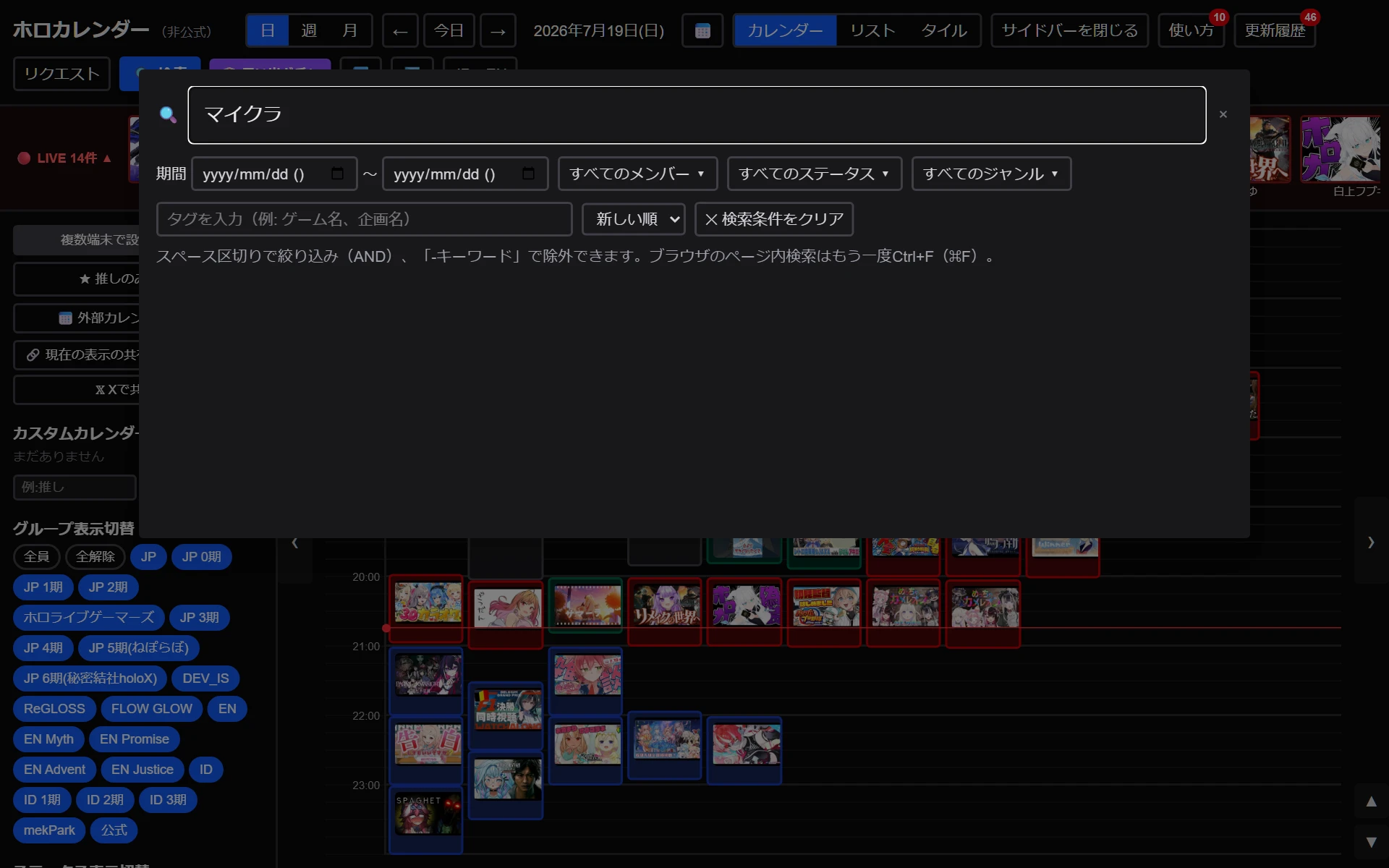Open the 使い方 help button
1389x868 pixels.
1191,30
